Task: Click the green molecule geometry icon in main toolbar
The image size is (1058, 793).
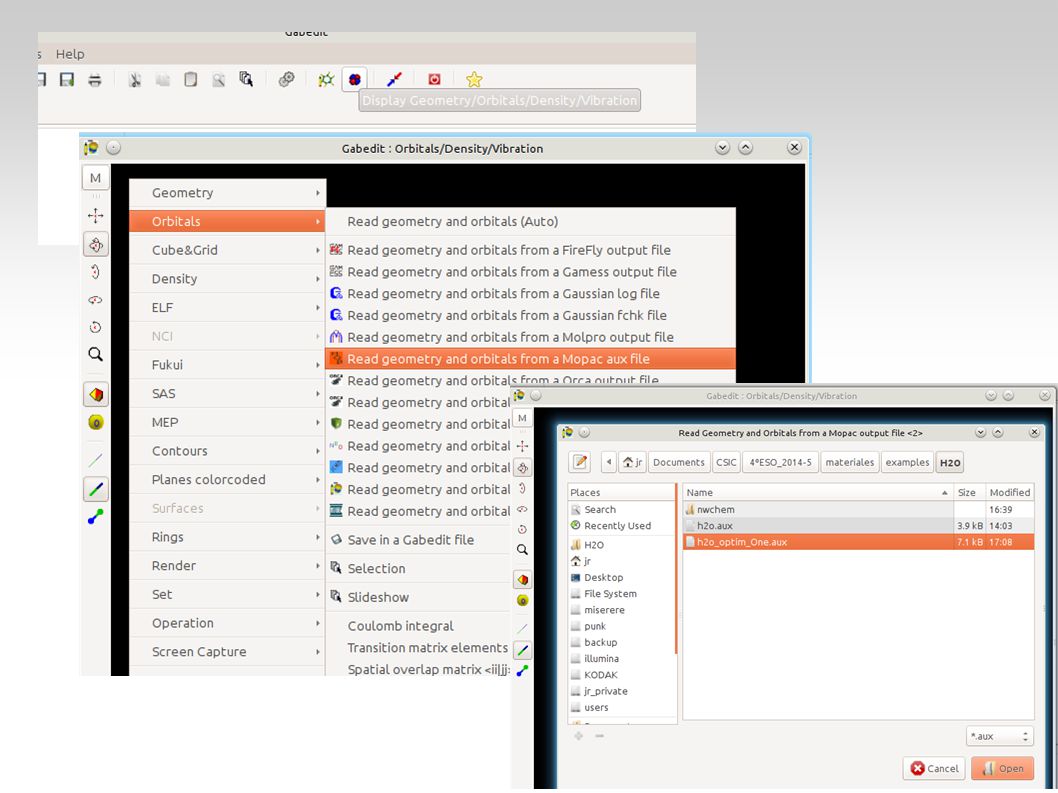Action: (326, 80)
